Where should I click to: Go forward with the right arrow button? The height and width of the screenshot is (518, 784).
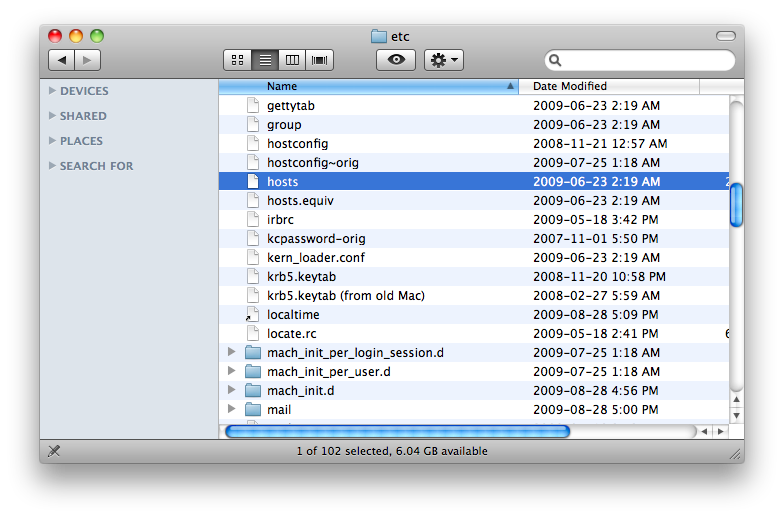(x=88, y=60)
